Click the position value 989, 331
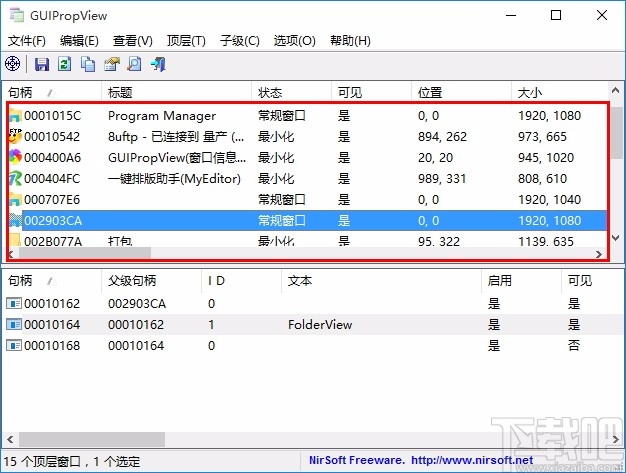 pyautogui.click(x=442, y=178)
